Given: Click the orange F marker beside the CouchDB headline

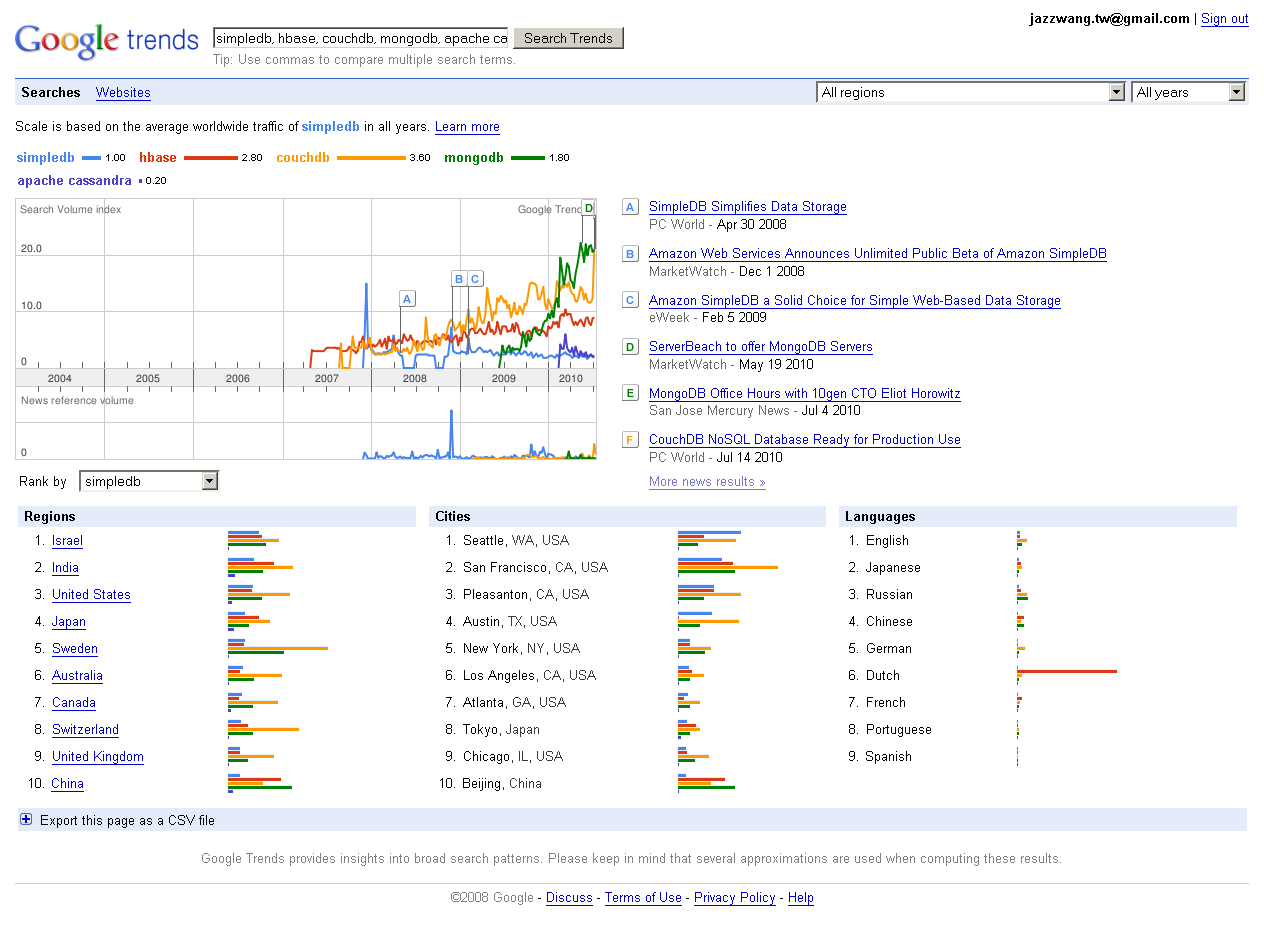Looking at the screenshot, I should coord(630,439).
